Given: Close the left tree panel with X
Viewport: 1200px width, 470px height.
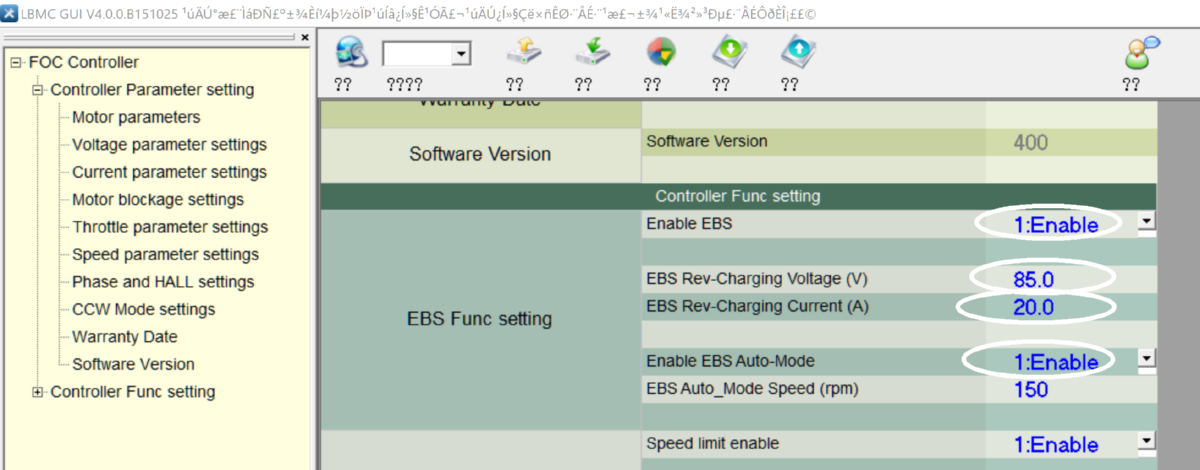Looking at the screenshot, I should click(x=304, y=38).
